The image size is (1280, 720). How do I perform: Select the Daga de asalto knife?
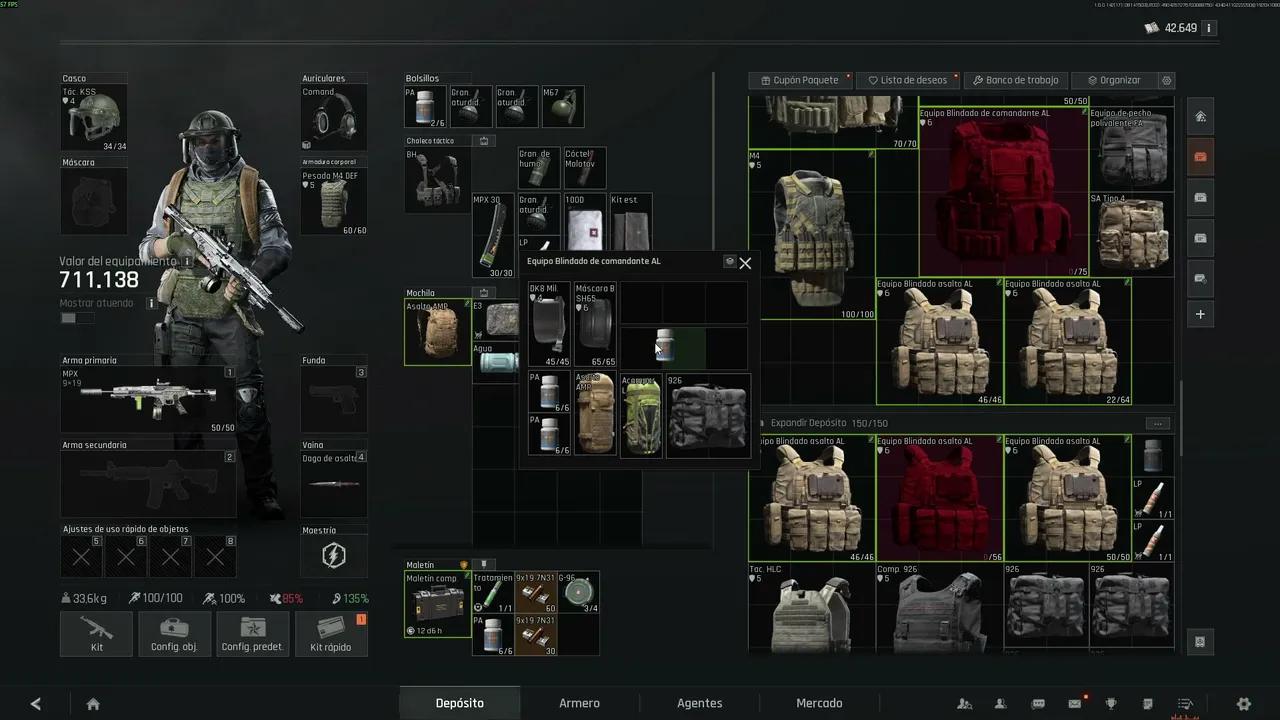(334, 485)
